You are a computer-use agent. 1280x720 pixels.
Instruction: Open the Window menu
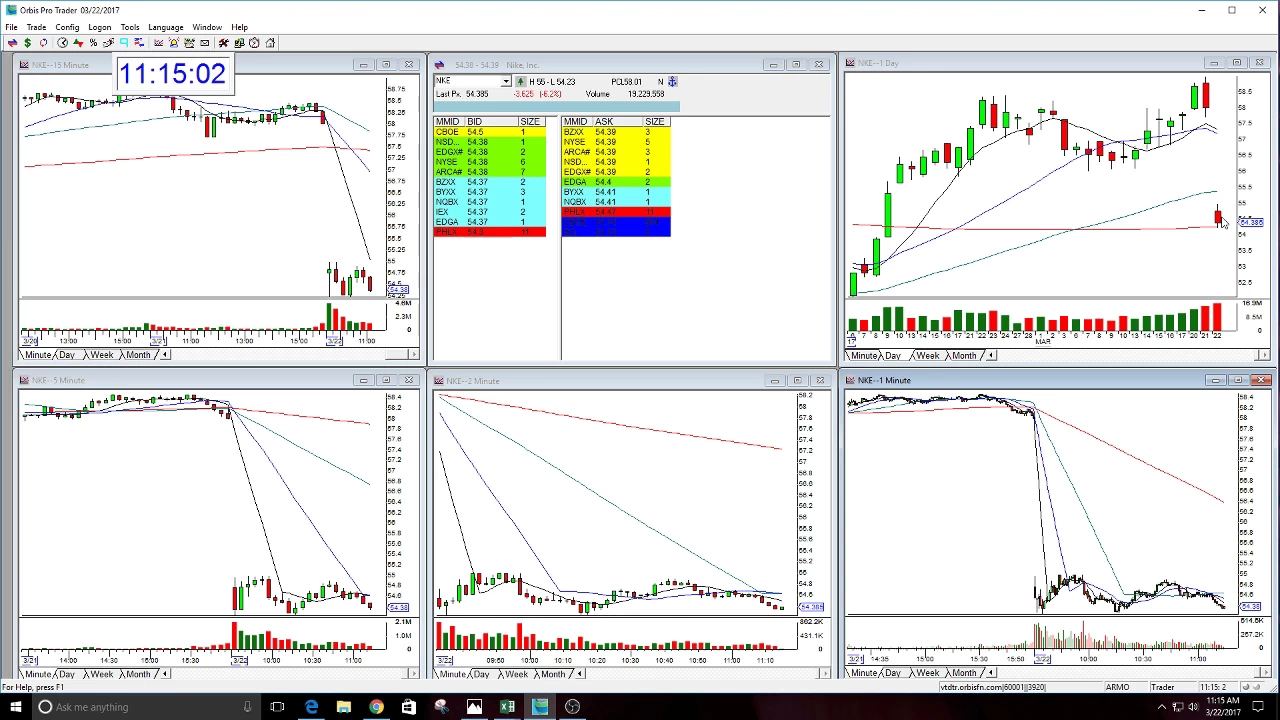(x=207, y=27)
